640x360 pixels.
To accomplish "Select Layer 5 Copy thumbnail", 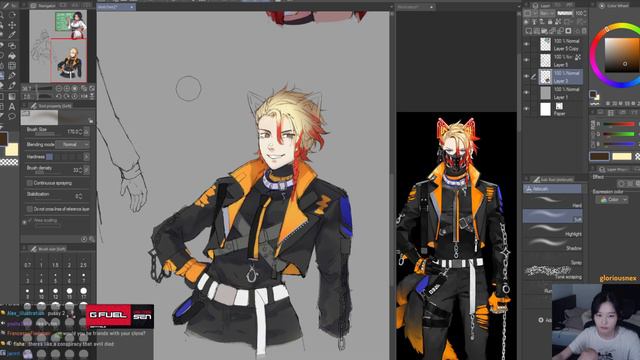I will 546,44.
